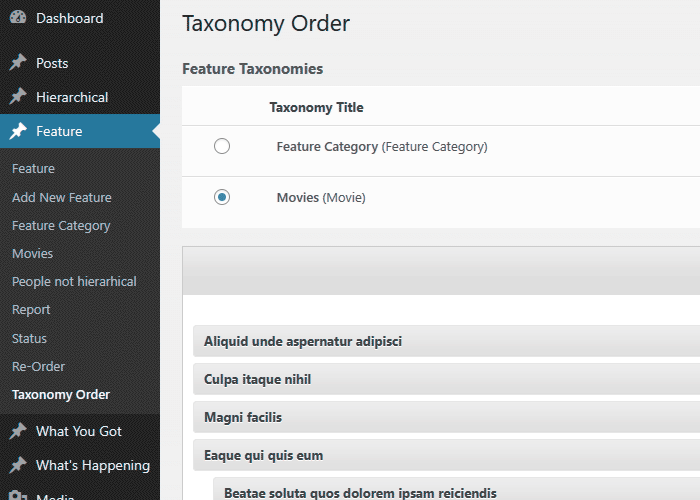Open the Re-Order submenu item
The height and width of the screenshot is (500, 700).
(38, 366)
